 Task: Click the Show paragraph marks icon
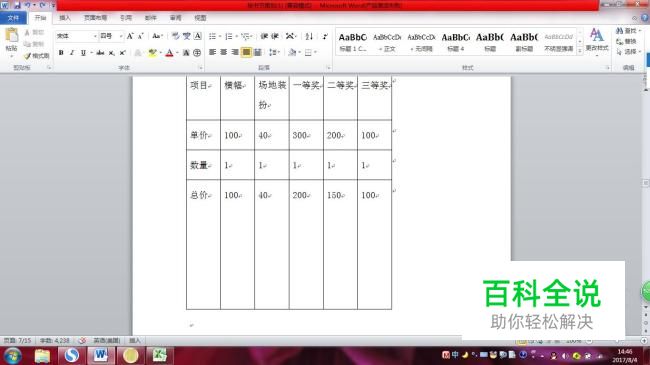[325, 36]
